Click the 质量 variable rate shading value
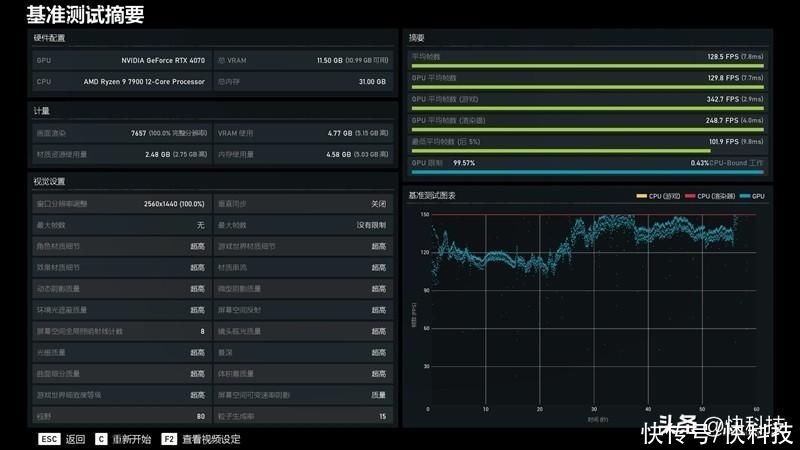Screen dimensions: 800x450 coord(379,395)
